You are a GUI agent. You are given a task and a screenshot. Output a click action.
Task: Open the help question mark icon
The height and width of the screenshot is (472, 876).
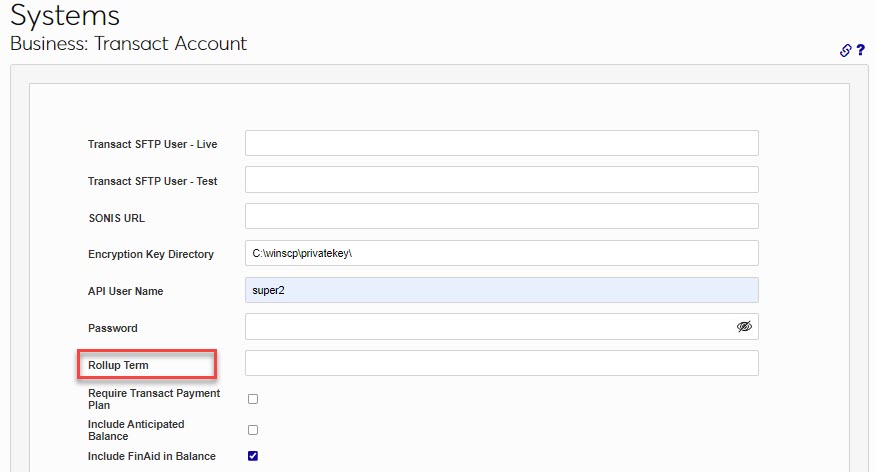[x=861, y=50]
